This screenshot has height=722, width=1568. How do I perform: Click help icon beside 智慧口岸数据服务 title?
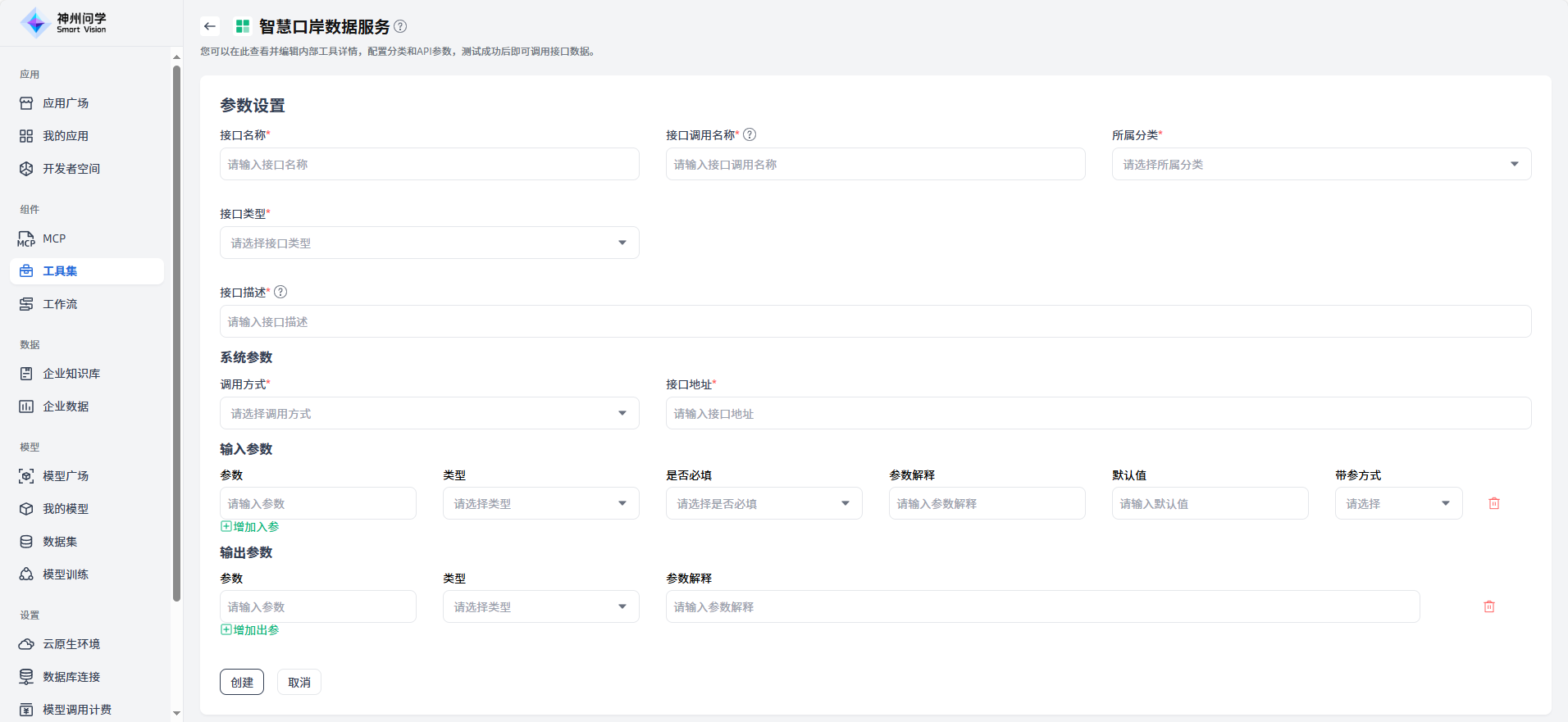[400, 26]
